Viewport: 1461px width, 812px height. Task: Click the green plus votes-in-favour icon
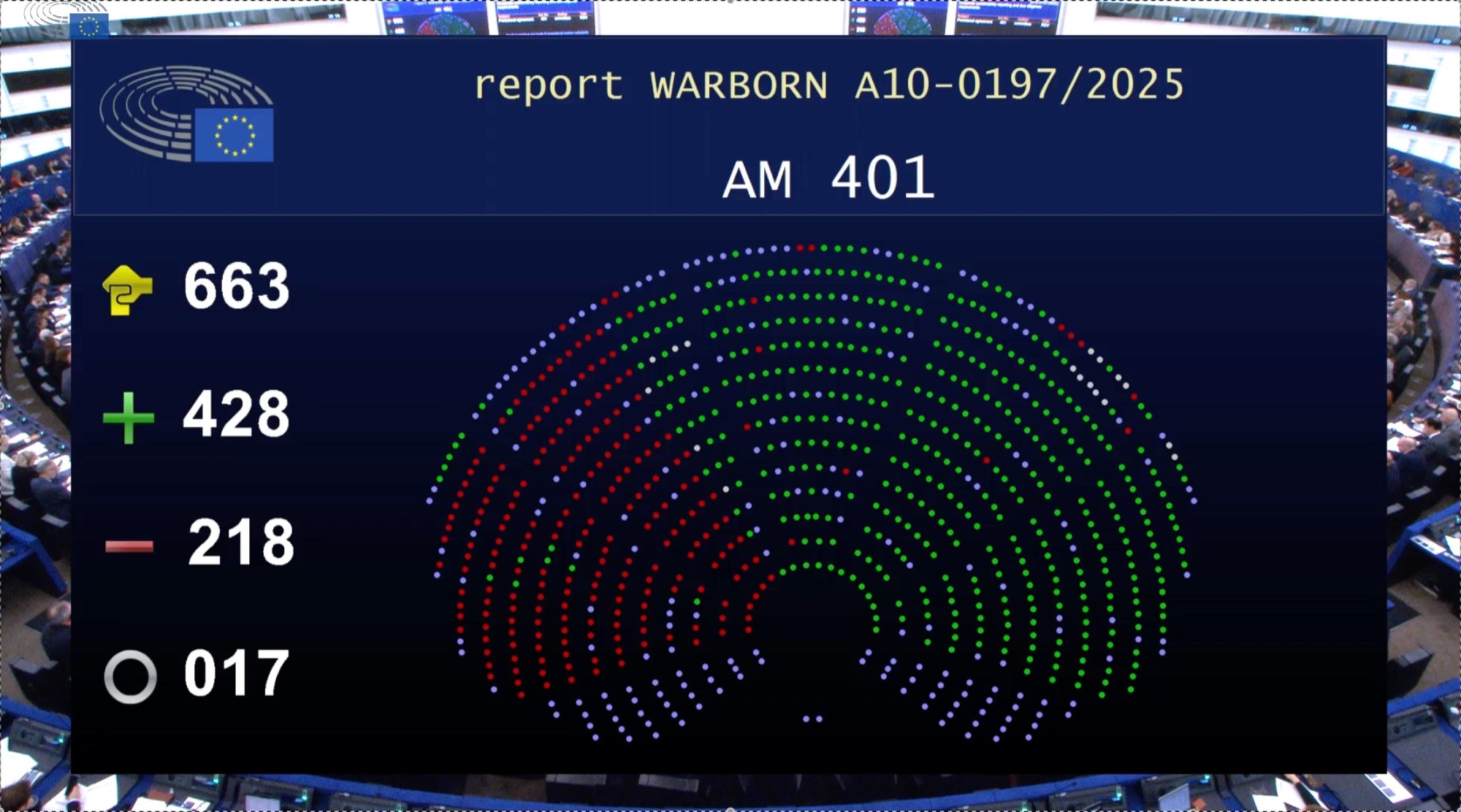pos(129,418)
